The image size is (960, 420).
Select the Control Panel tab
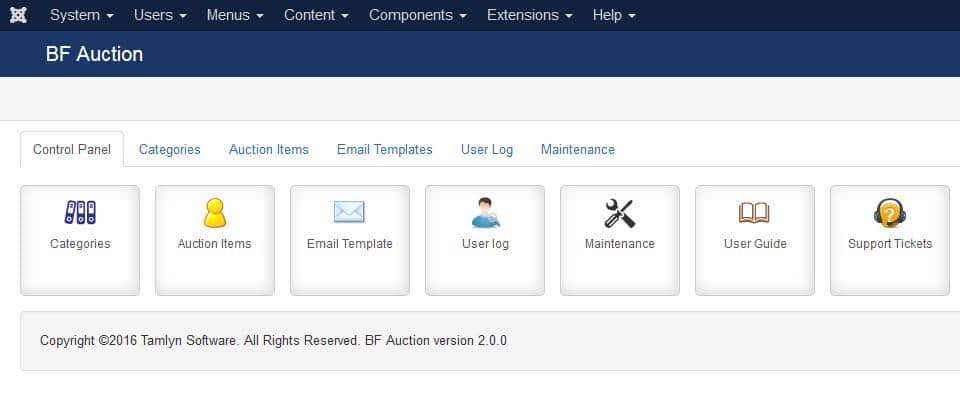point(72,149)
